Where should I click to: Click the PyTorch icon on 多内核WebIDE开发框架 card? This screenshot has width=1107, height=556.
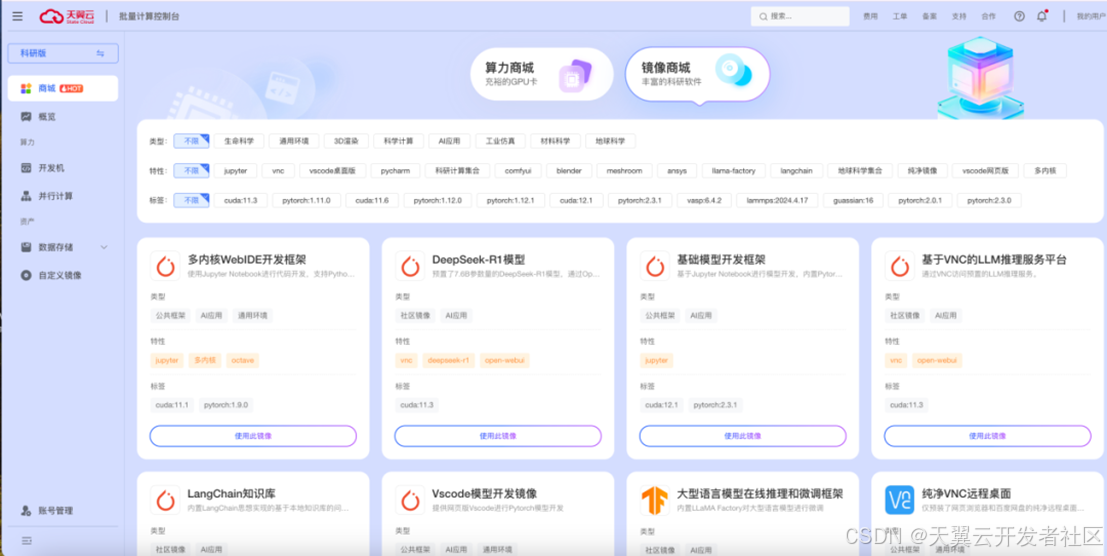click(165, 266)
